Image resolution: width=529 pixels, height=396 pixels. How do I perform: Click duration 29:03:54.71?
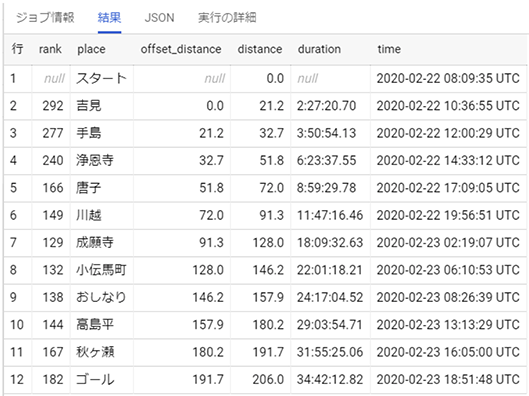[330, 324]
